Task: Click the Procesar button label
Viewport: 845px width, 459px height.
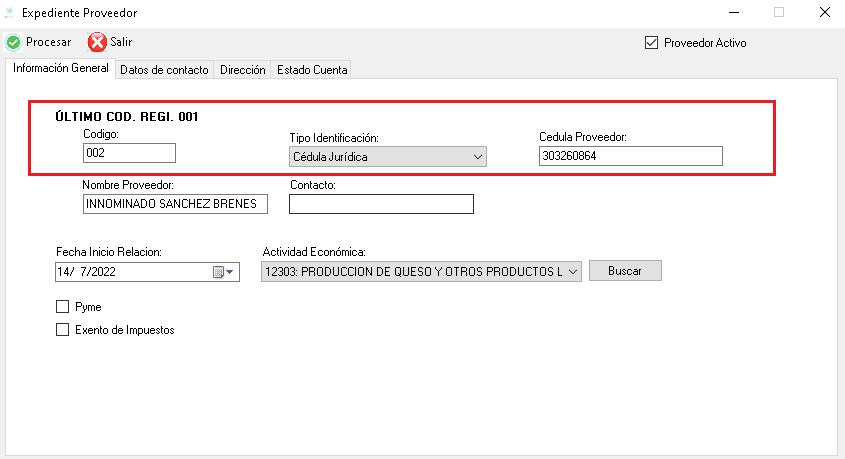Action: (49, 42)
